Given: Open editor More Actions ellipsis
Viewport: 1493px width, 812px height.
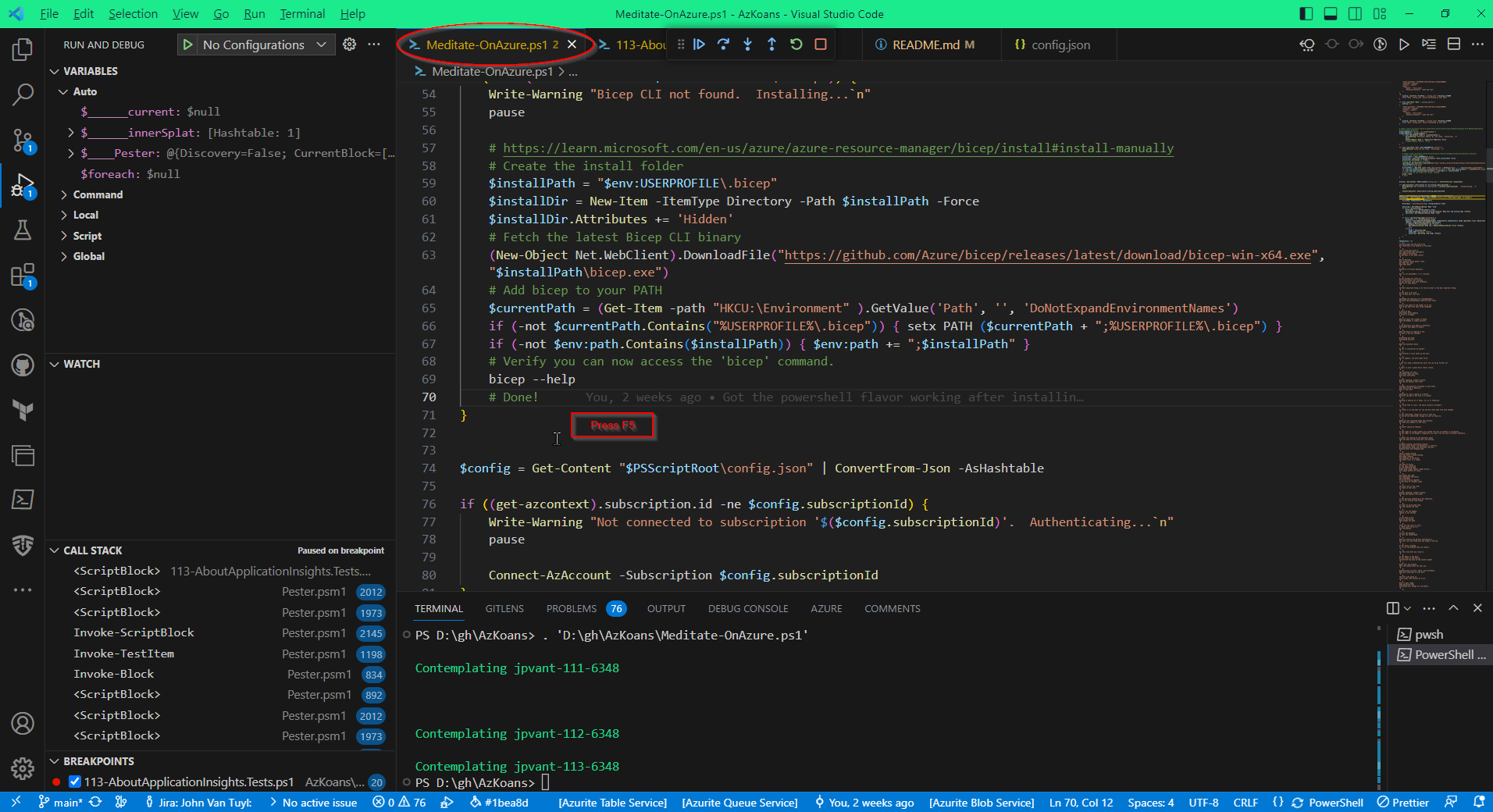Looking at the screenshot, I should point(1477,45).
